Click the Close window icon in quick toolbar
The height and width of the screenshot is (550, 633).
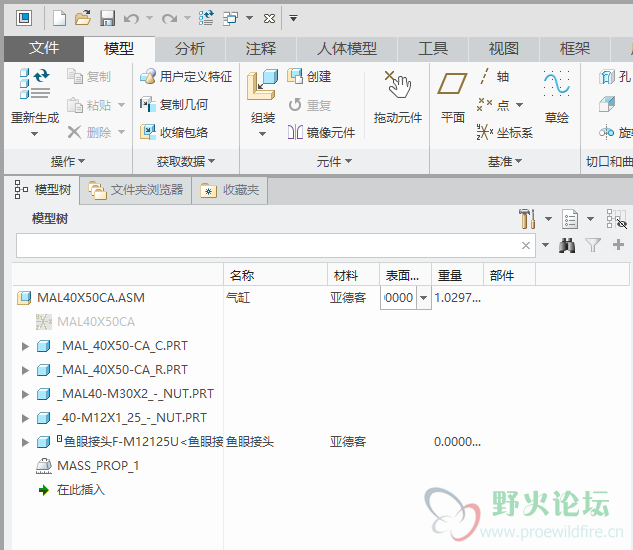click(x=269, y=18)
